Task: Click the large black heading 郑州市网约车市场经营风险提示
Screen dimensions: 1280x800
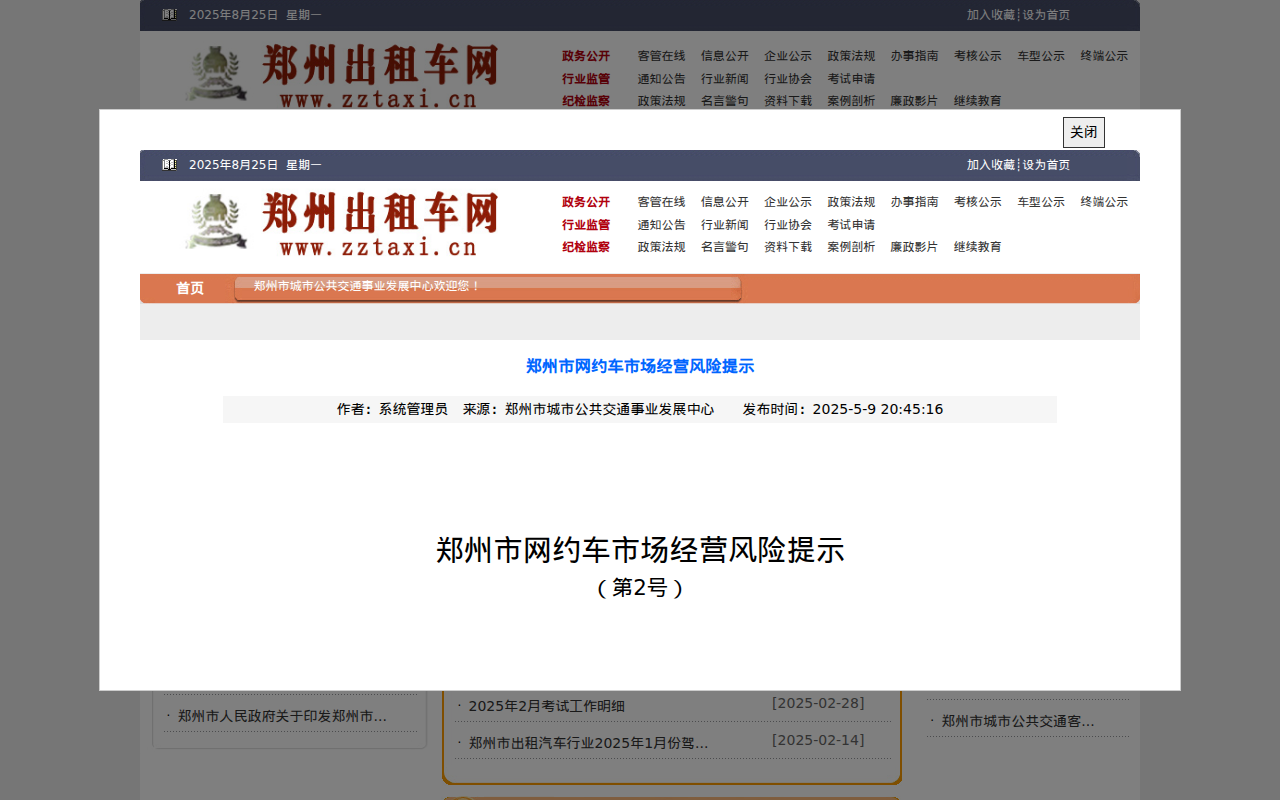Action: point(640,550)
